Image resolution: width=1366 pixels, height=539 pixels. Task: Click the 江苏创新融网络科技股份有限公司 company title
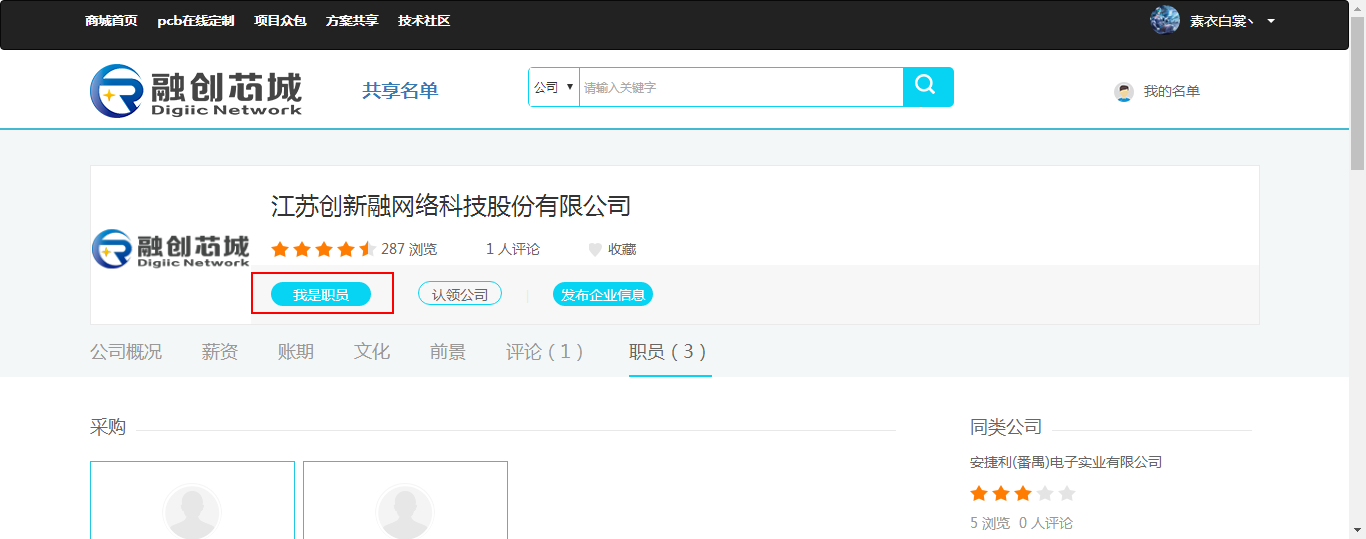[x=451, y=206]
